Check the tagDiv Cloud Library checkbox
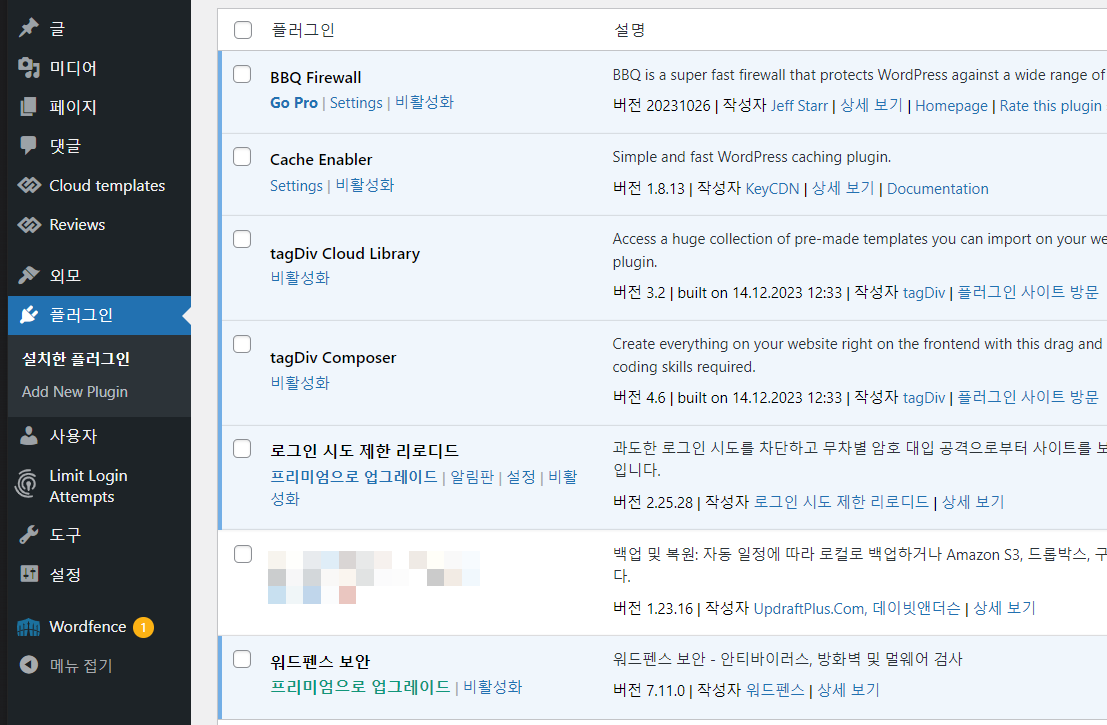This screenshot has width=1107, height=725. (242, 239)
